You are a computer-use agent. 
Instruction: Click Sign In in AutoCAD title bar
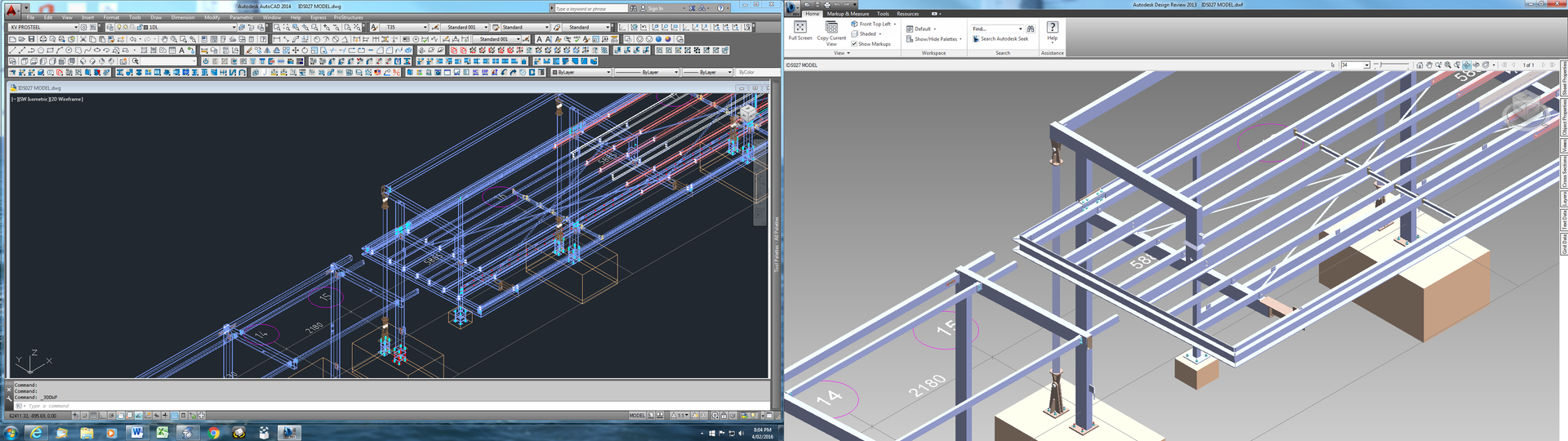point(656,8)
